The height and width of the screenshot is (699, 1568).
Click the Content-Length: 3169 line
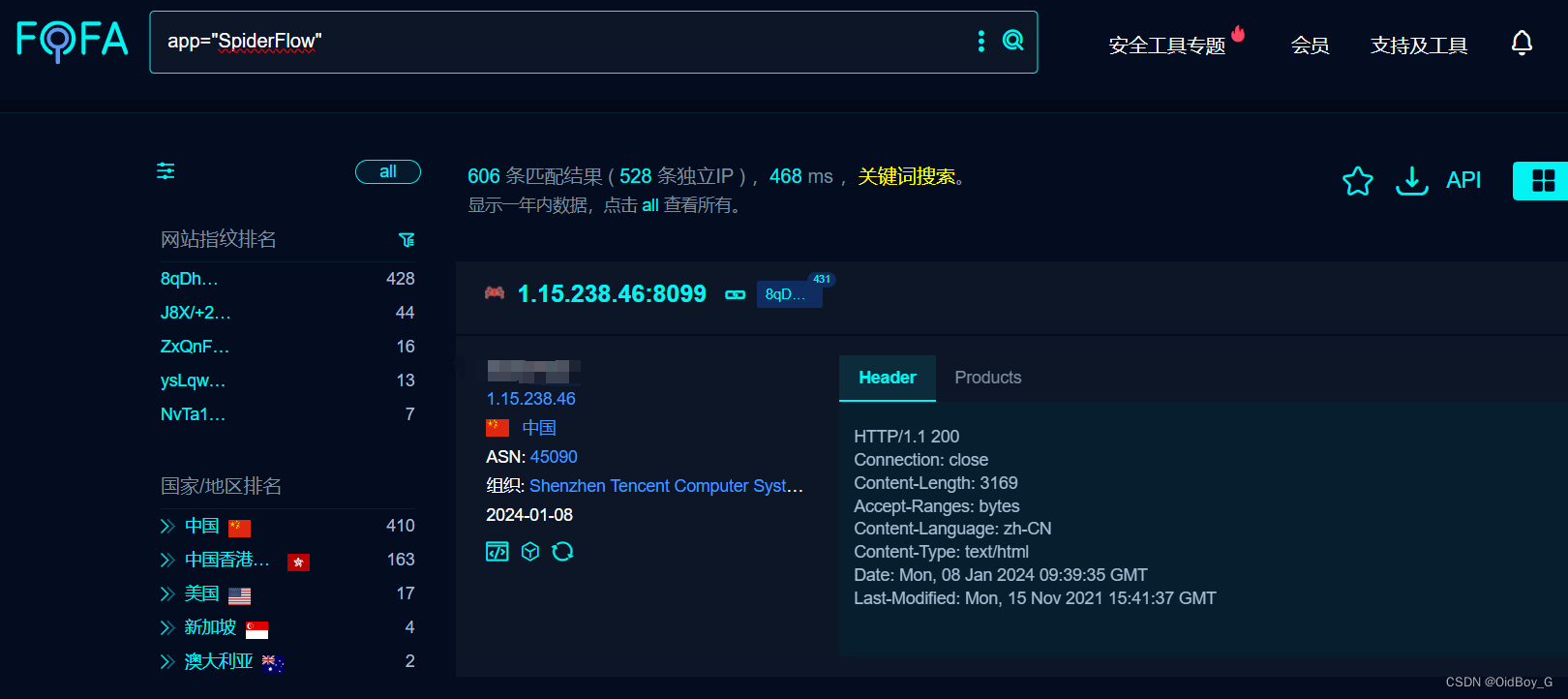coord(936,483)
